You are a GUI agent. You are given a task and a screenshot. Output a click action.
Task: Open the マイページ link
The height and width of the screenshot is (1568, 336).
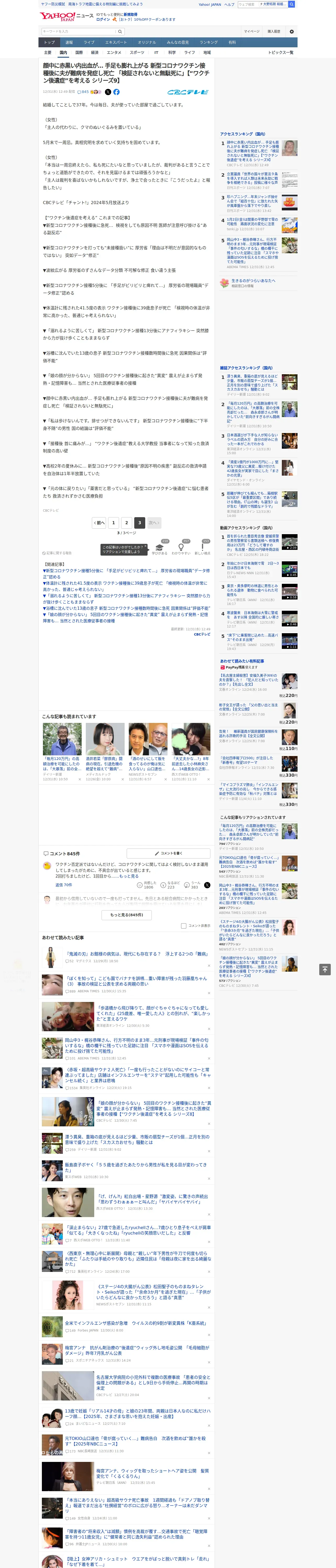(251, 32)
